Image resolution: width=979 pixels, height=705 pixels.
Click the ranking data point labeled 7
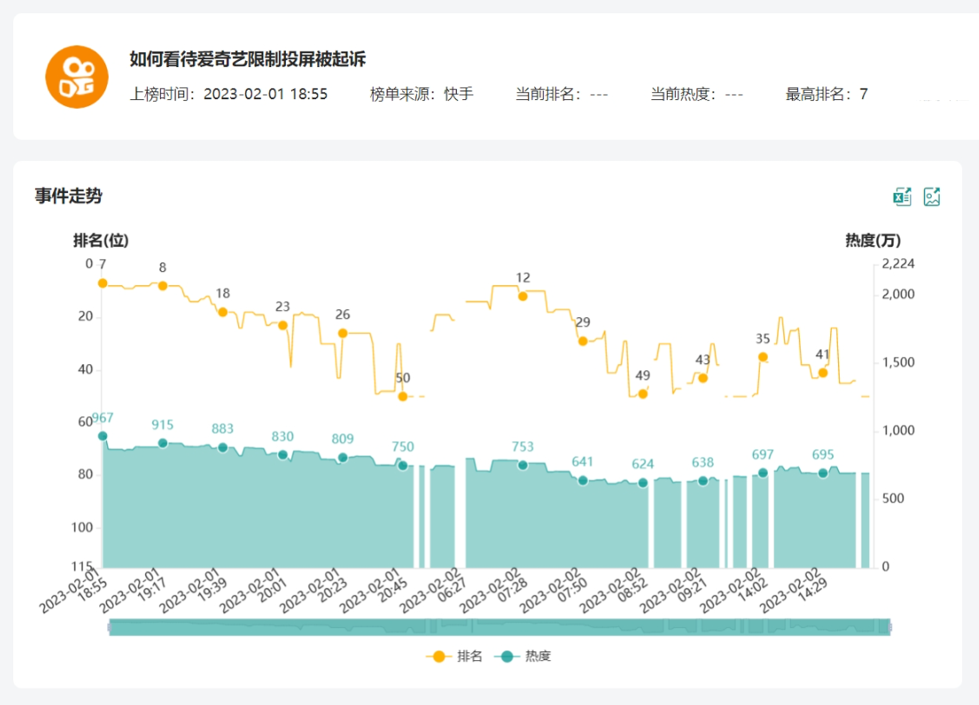point(102,283)
